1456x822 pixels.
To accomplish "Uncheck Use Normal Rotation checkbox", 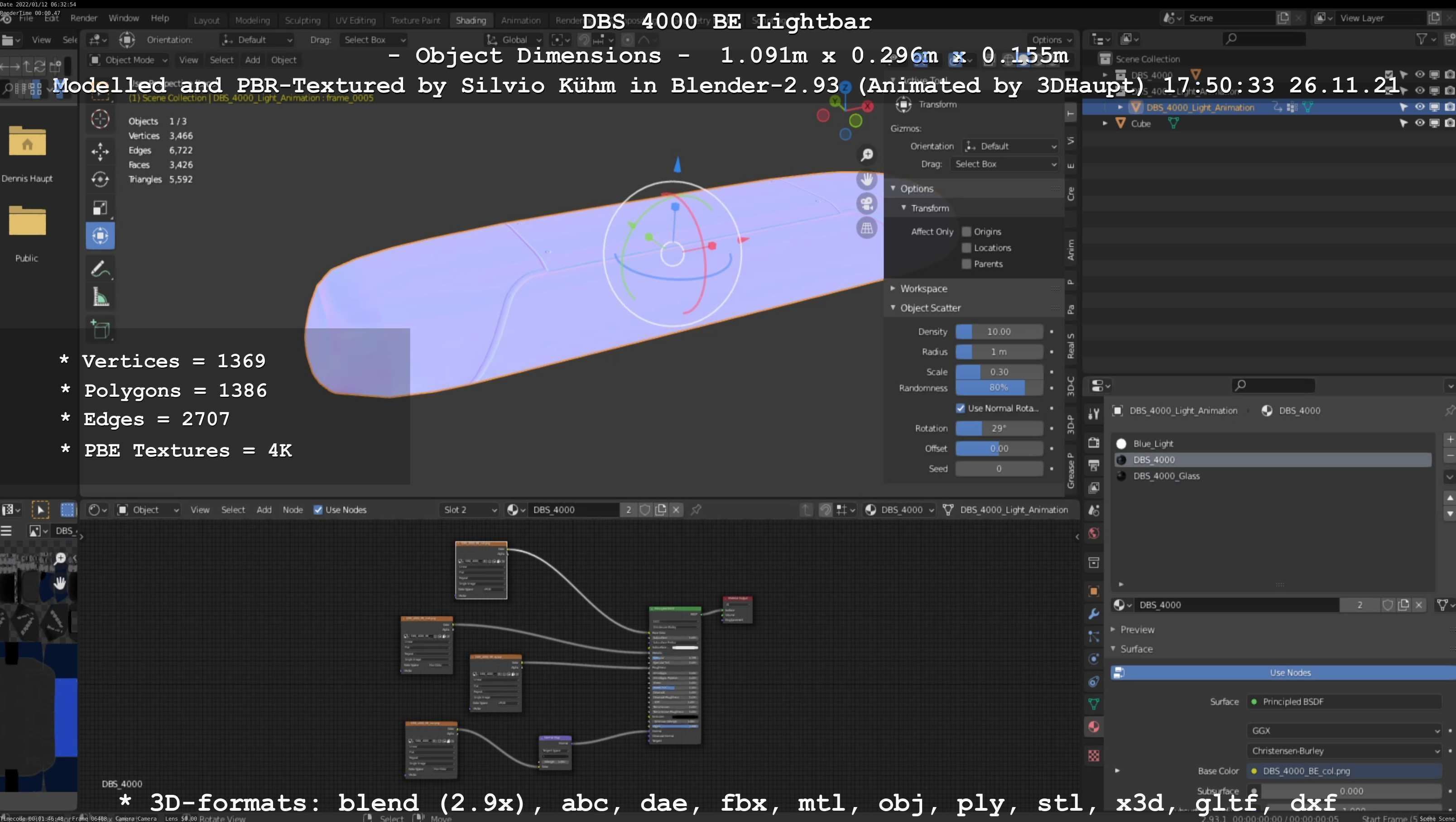I will [960, 408].
